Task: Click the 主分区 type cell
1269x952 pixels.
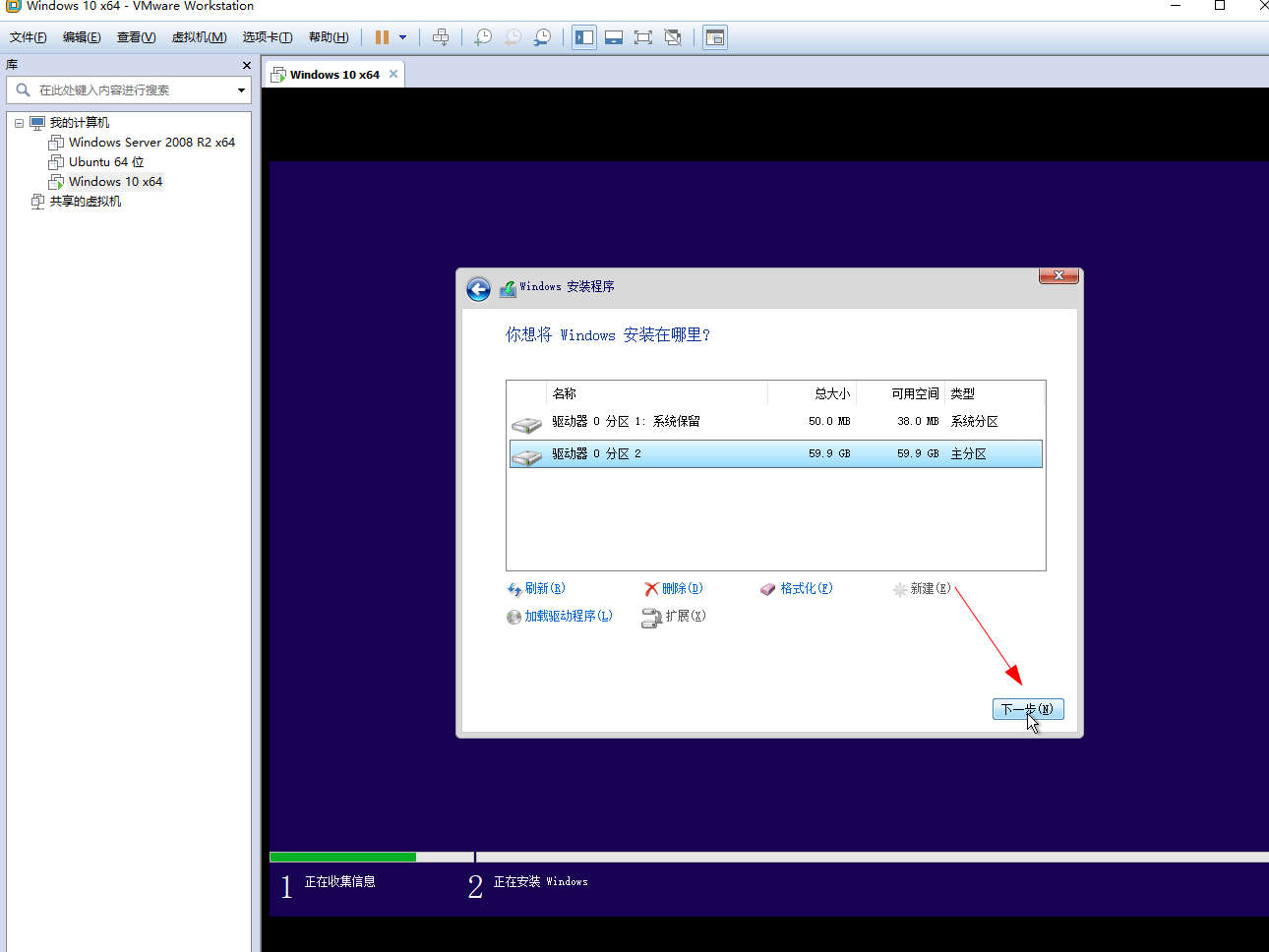Action: (968, 454)
